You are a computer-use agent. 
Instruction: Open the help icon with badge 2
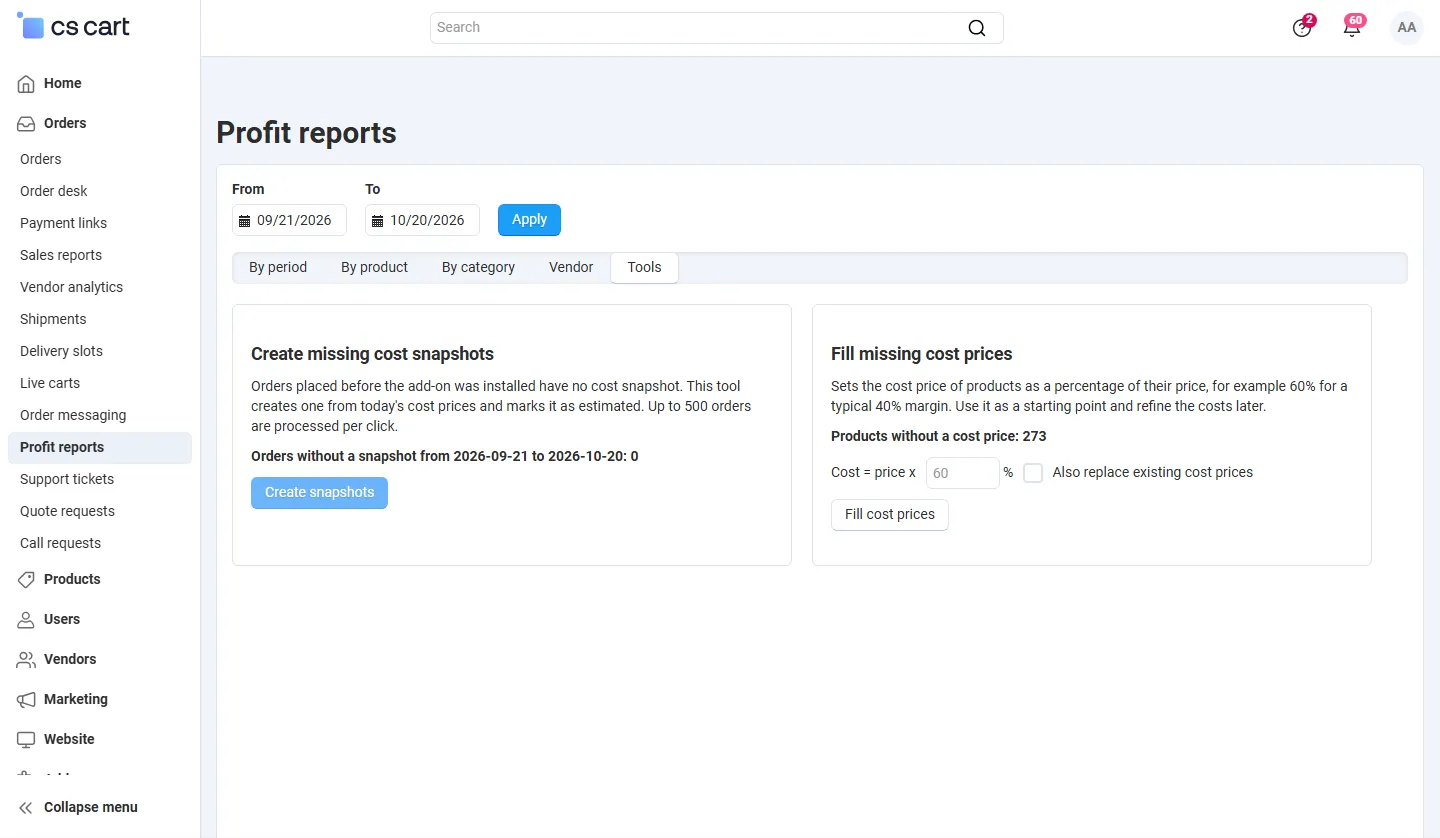(1302, 27)
